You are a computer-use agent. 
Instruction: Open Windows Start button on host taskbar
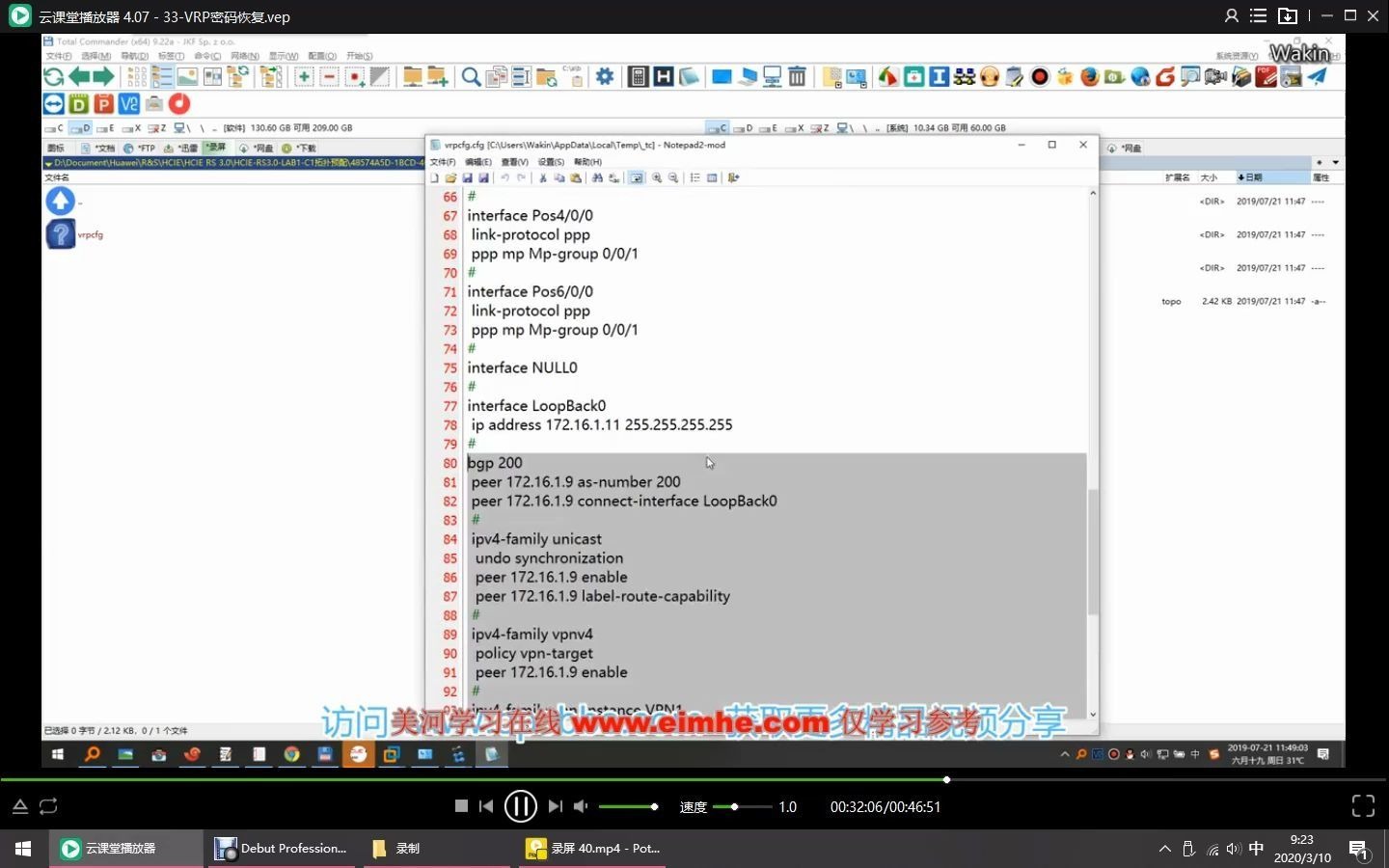23,849
